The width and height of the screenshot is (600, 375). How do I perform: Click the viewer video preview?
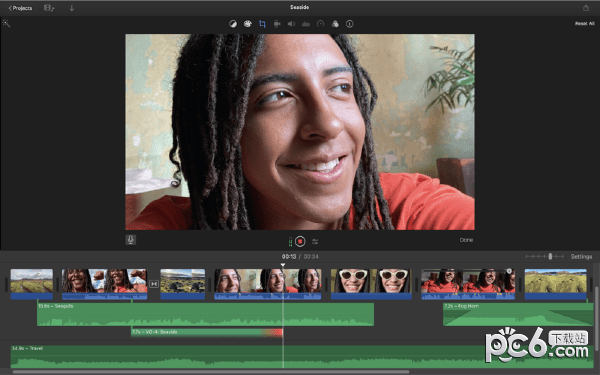300,132
